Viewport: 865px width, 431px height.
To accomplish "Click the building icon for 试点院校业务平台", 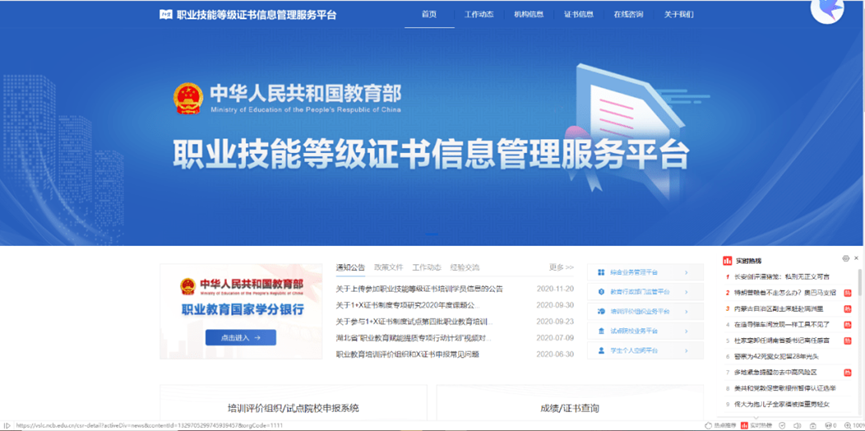I will (601, 331).
